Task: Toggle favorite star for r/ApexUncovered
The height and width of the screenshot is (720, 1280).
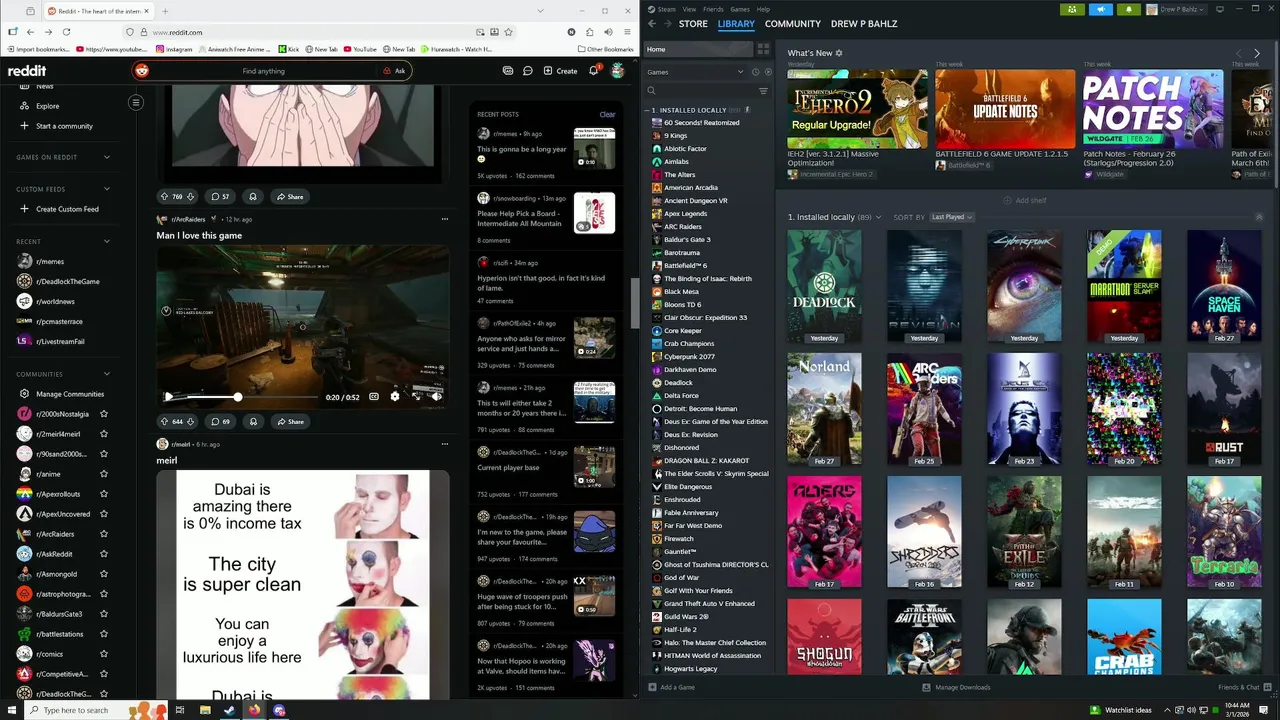Action: [104, 514]
